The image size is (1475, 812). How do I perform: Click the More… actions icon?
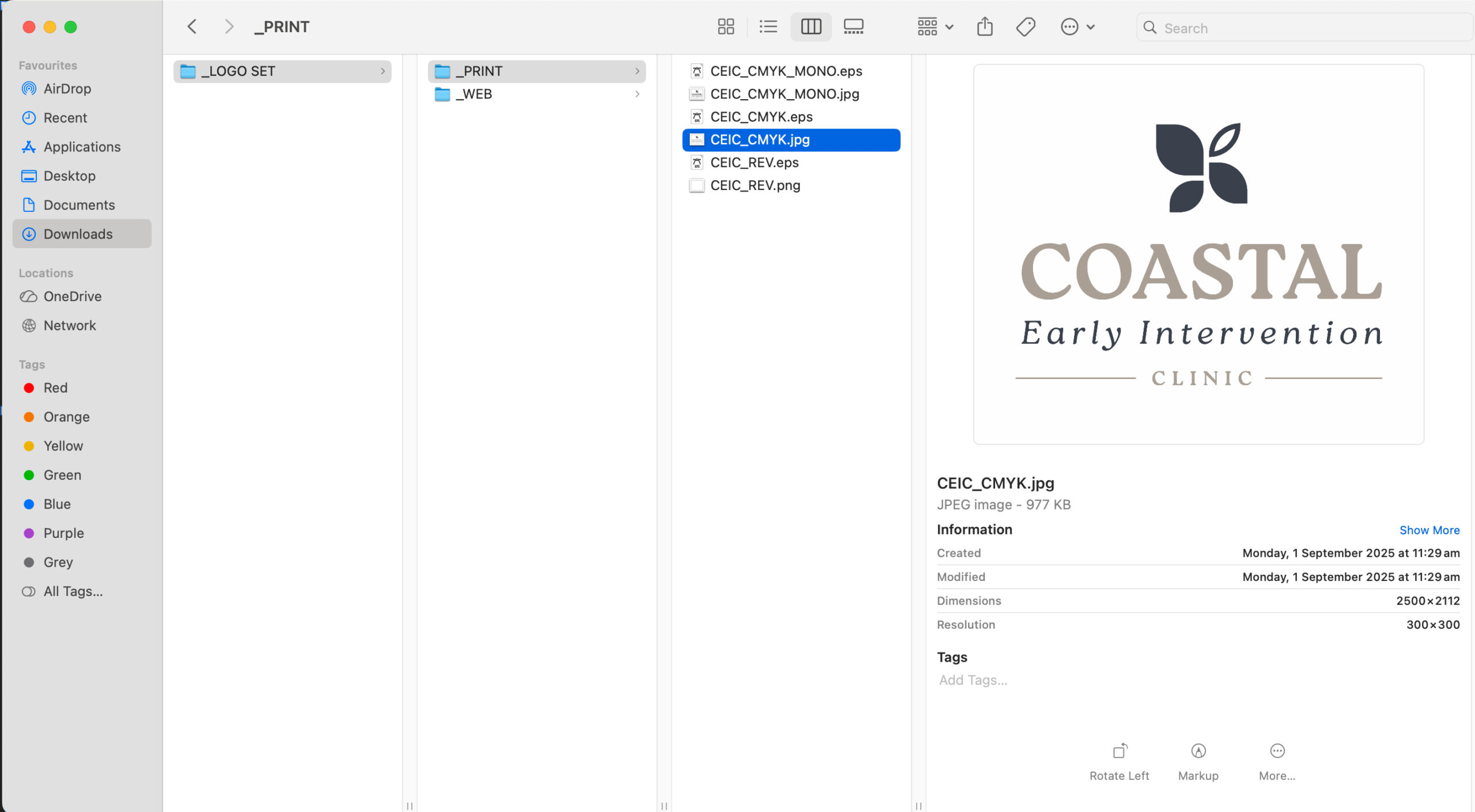coord(1277,752)
